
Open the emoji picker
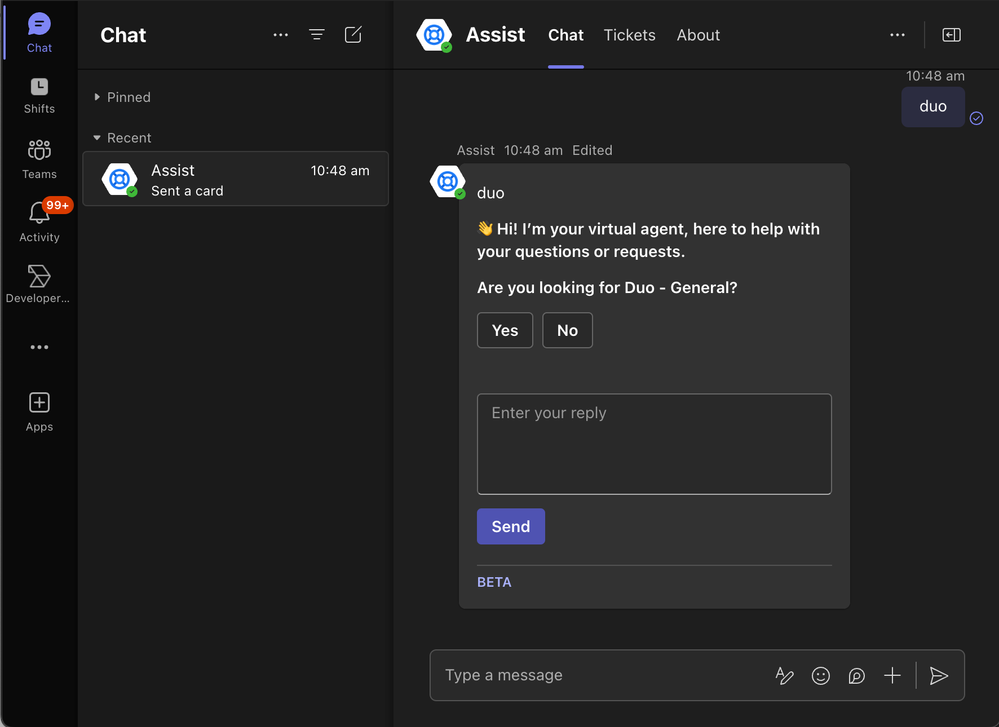click(821, 675)
